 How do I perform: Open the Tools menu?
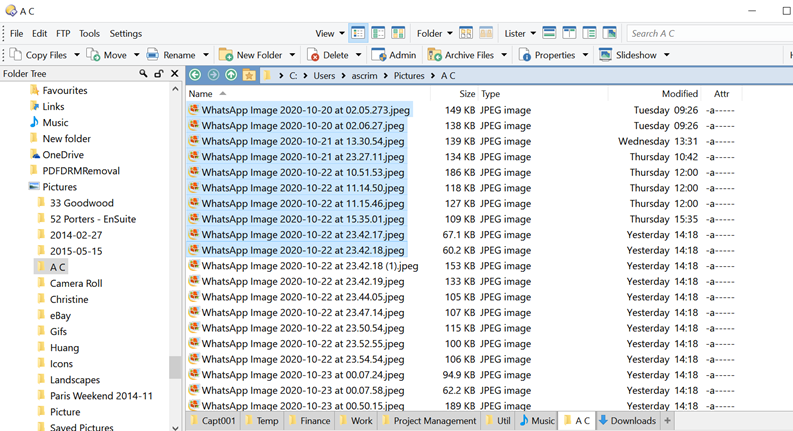coord(90,33)
